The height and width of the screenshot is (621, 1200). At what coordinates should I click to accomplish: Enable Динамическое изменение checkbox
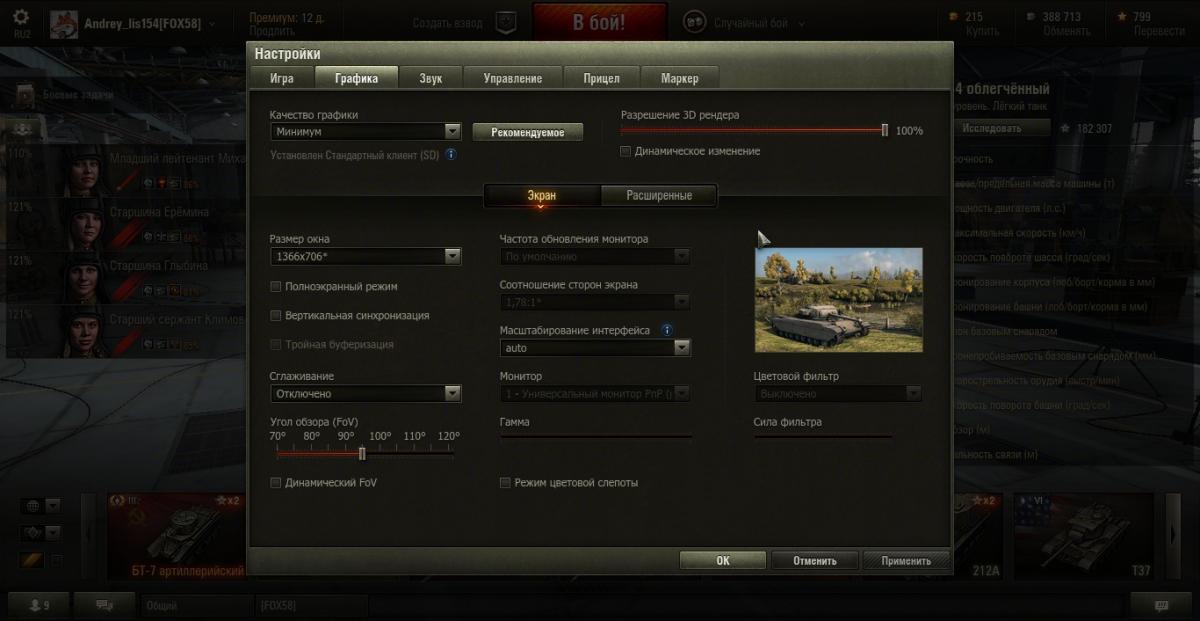pyautogui.click(x=625, y=151)
